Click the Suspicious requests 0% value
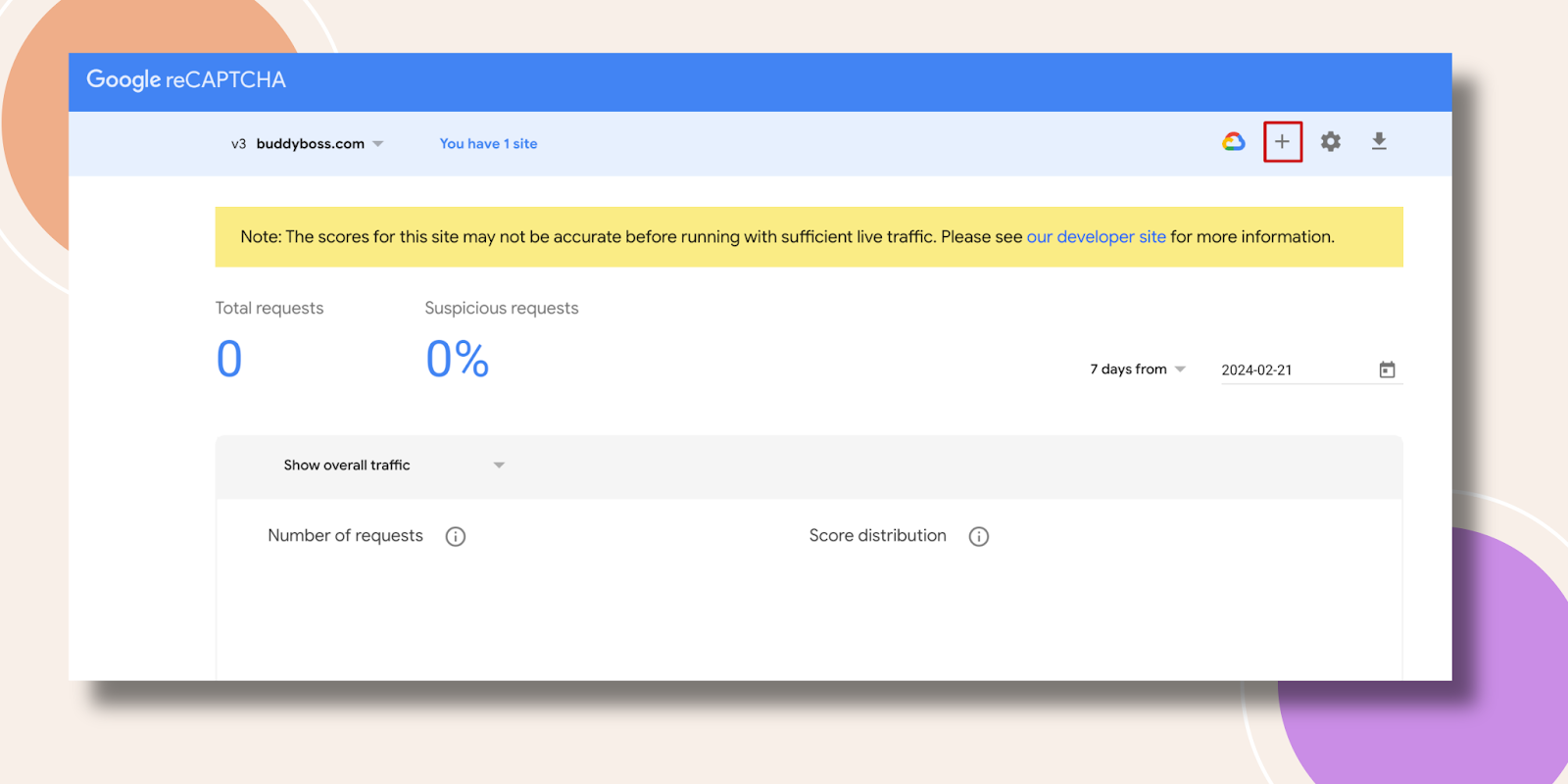 tap(457, 359)
